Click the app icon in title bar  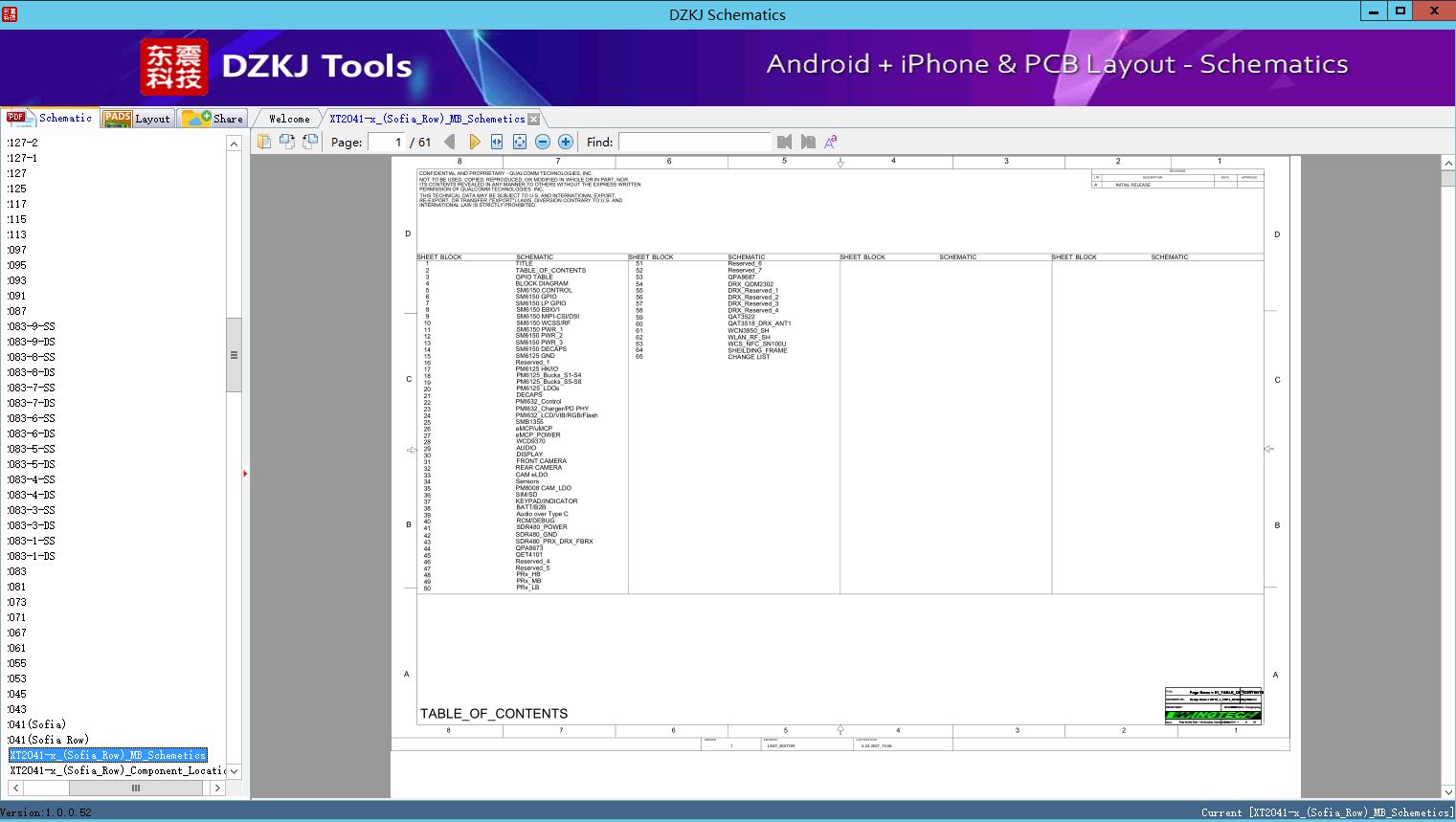pos(10,14)
